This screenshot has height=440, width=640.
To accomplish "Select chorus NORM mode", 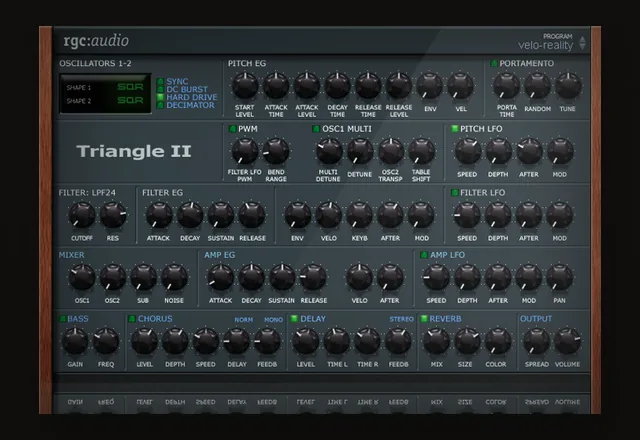I will pyautogui.click(x=244, y=320).
